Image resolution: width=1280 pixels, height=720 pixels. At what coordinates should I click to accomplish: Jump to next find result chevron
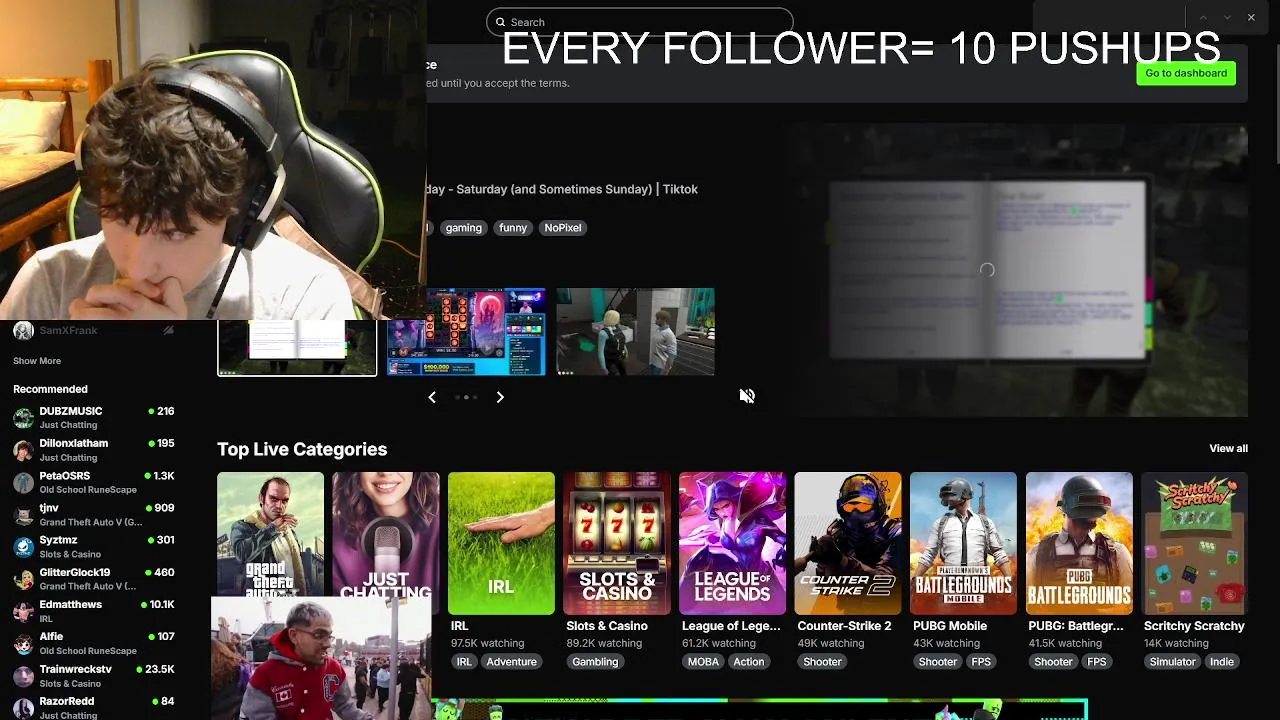1227,17
